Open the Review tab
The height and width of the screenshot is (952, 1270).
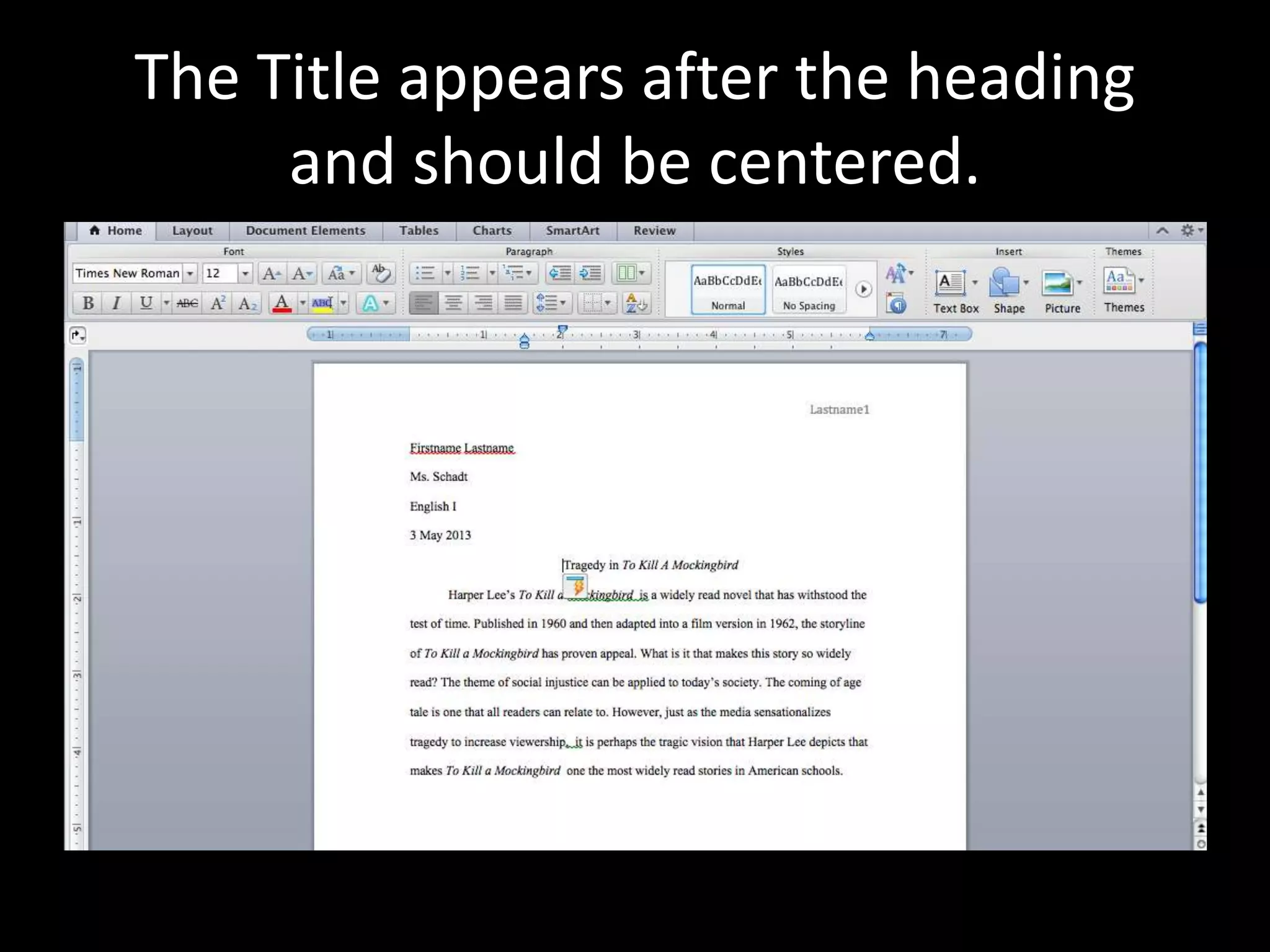point(655,231)
